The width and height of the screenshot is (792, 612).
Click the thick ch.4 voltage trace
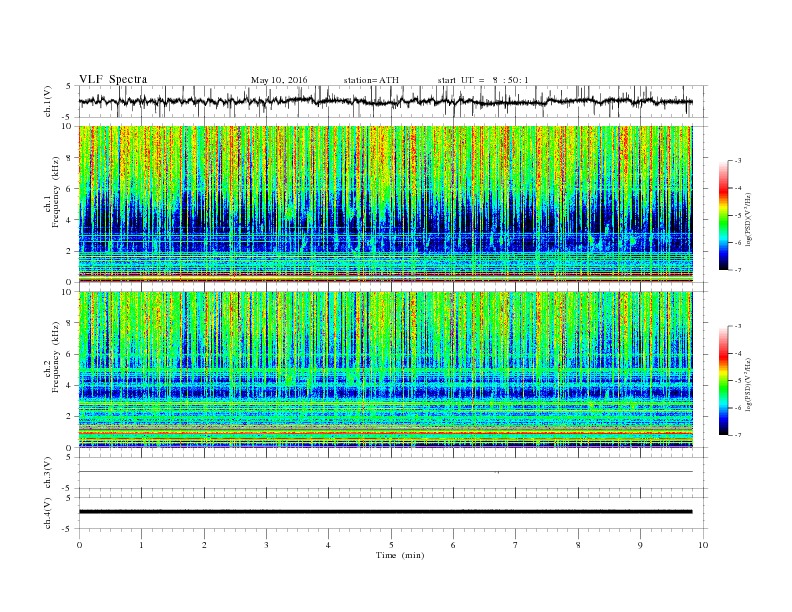[385, 512]
